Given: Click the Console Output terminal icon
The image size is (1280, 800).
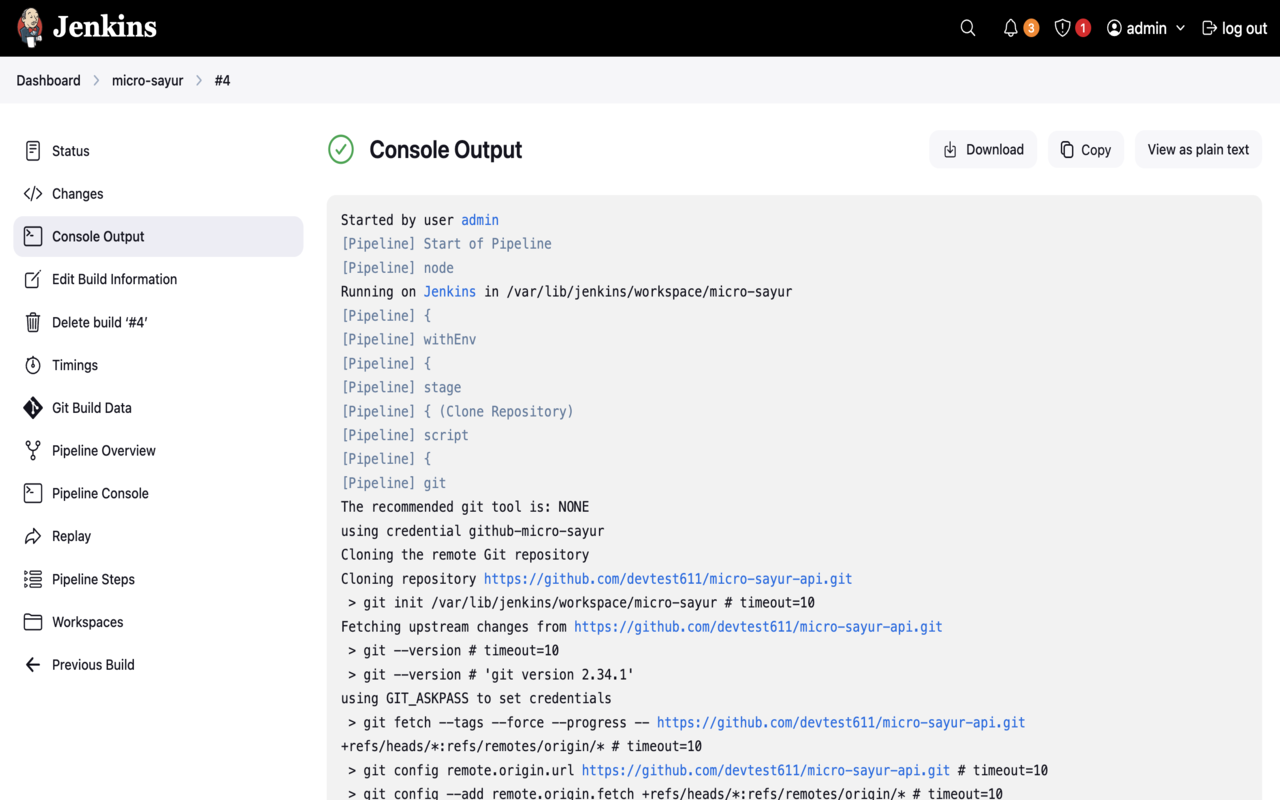Looking at the screenshot, I should 33,237.
